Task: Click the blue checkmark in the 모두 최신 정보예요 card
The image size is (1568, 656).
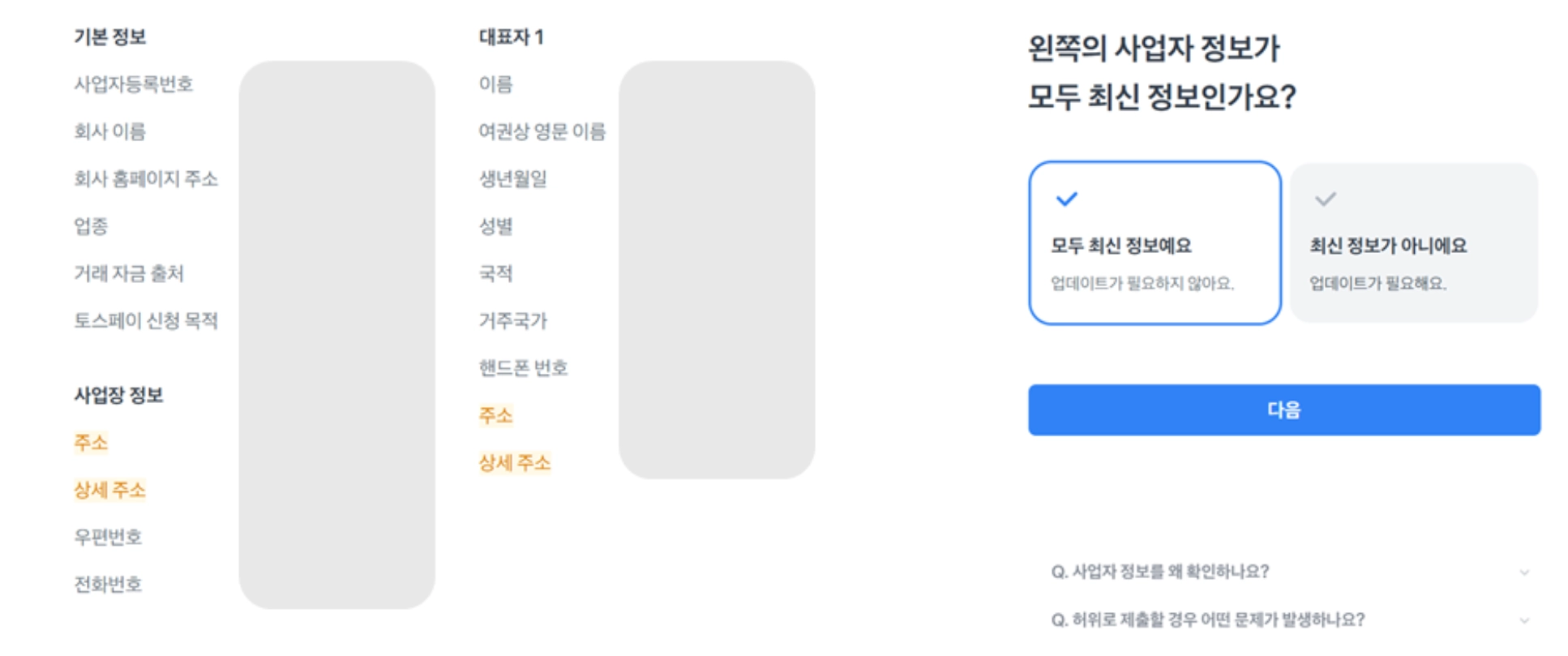Action: click(1066, 199)
